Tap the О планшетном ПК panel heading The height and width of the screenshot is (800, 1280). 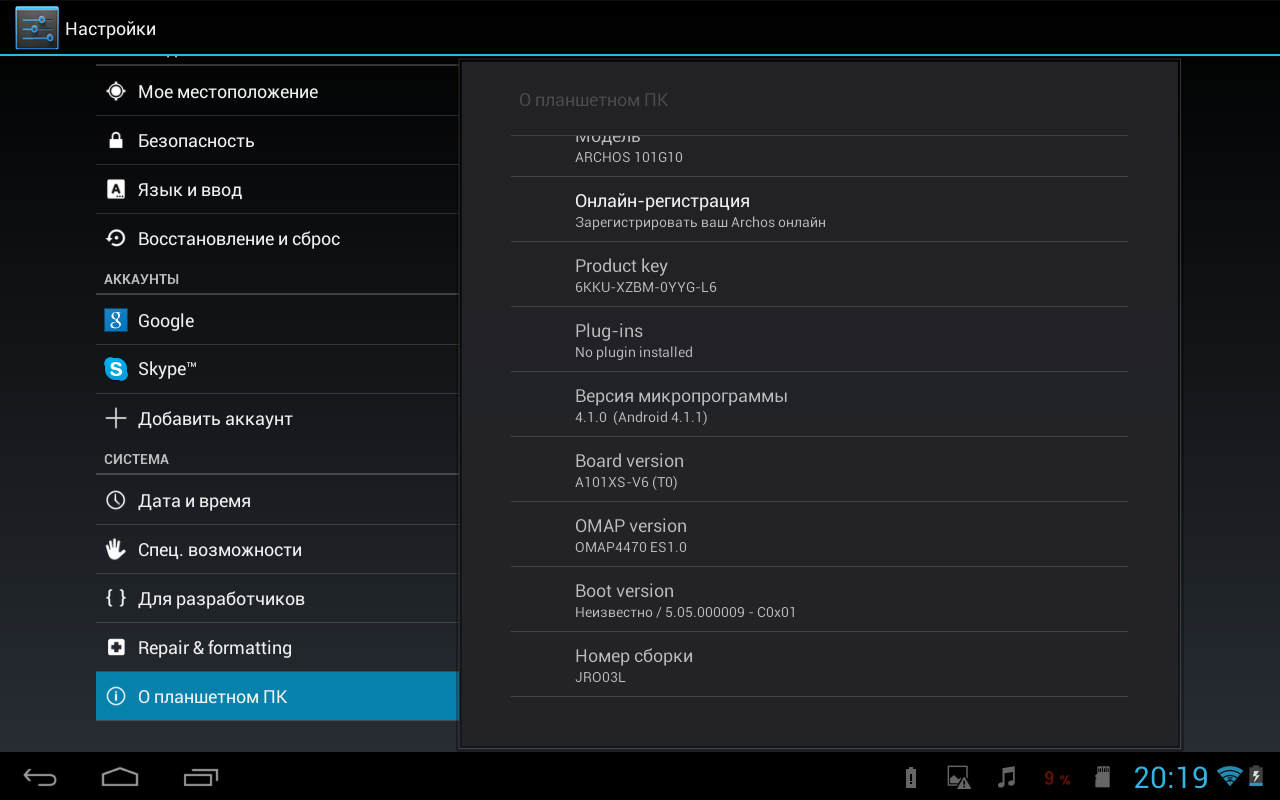pyautogui.click(x=593, y=100)
